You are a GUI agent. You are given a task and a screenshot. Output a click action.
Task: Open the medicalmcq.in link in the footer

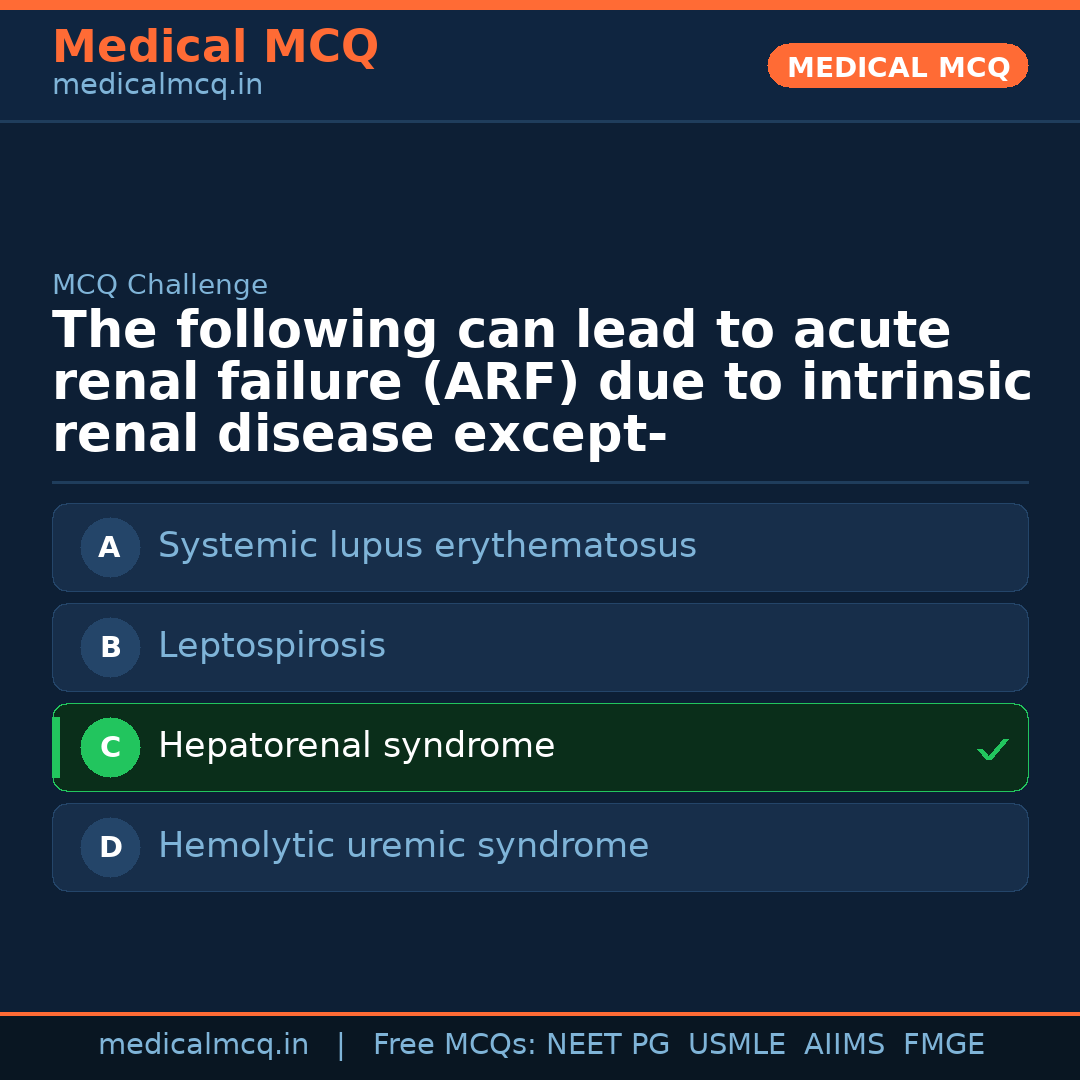pos(203,1045)
